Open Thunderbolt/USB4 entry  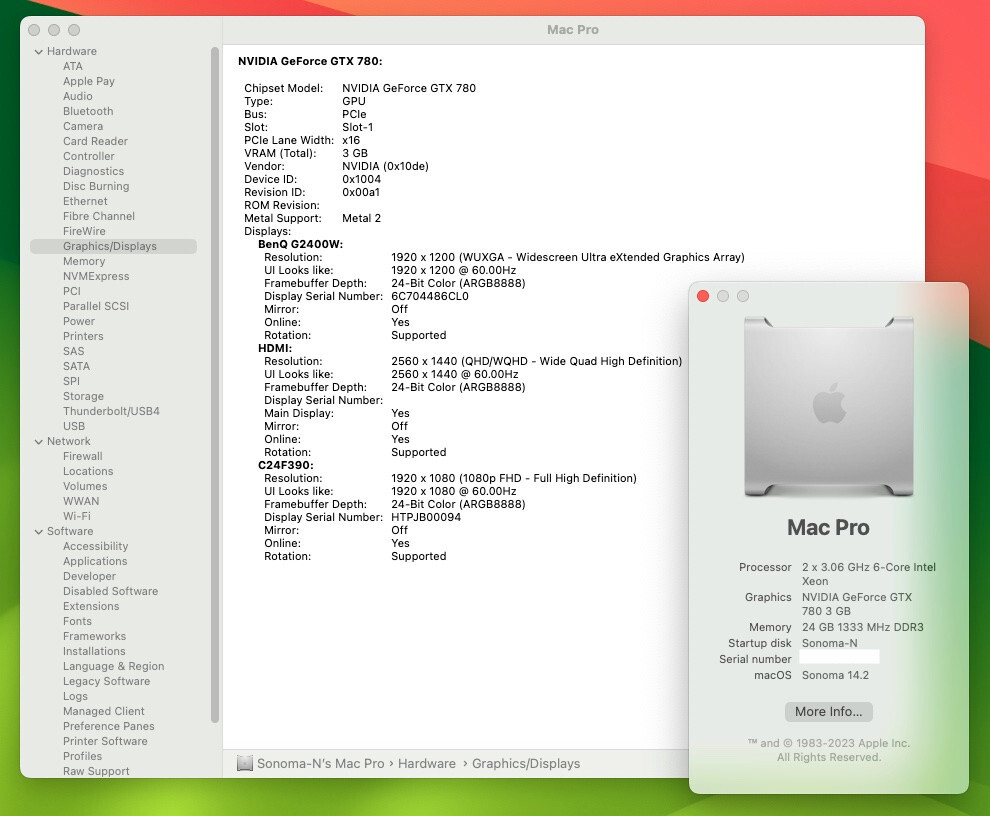(x=111, y=411)
